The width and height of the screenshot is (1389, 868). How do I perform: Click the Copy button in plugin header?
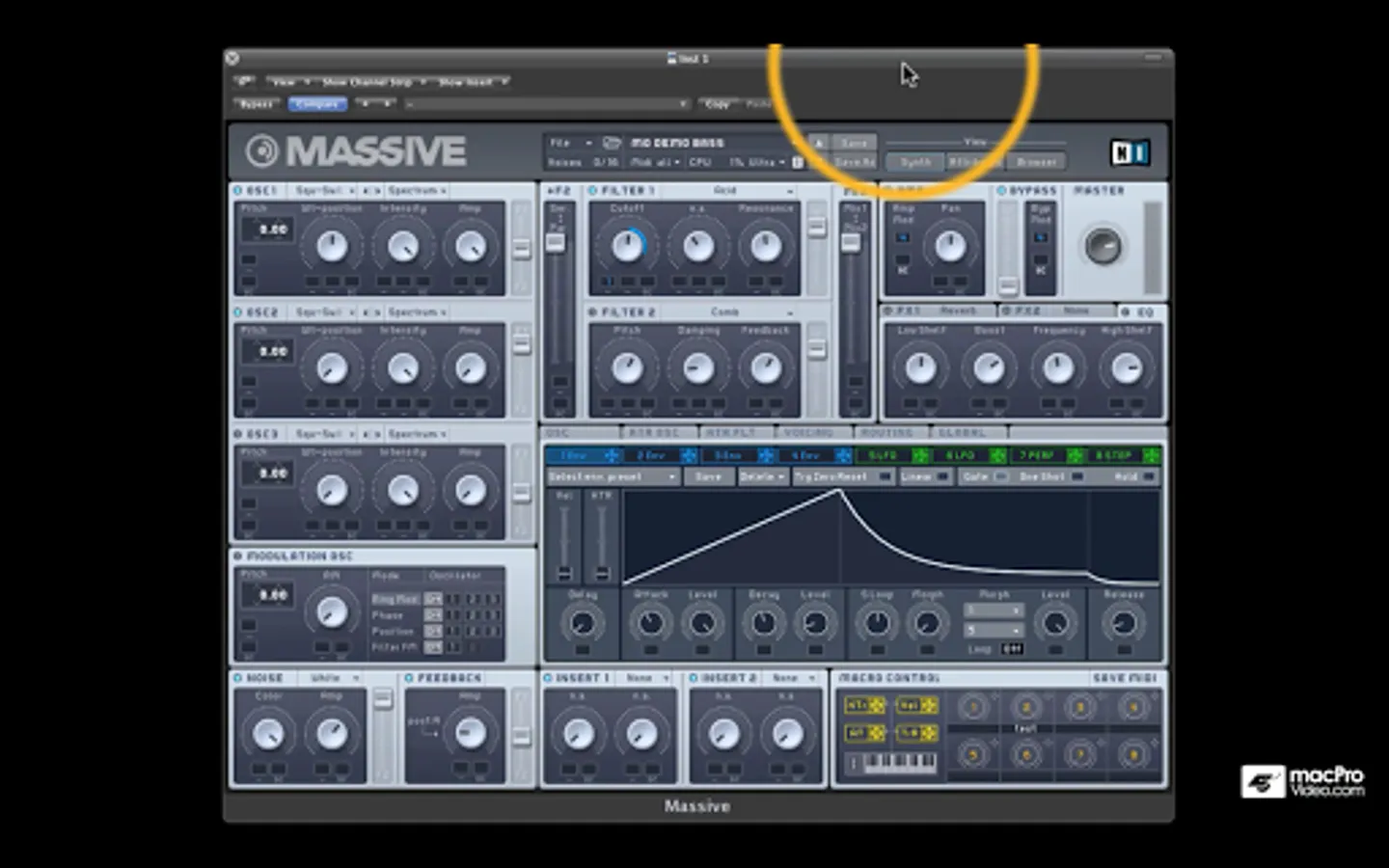pyautogui.click(x=718, y=103)
